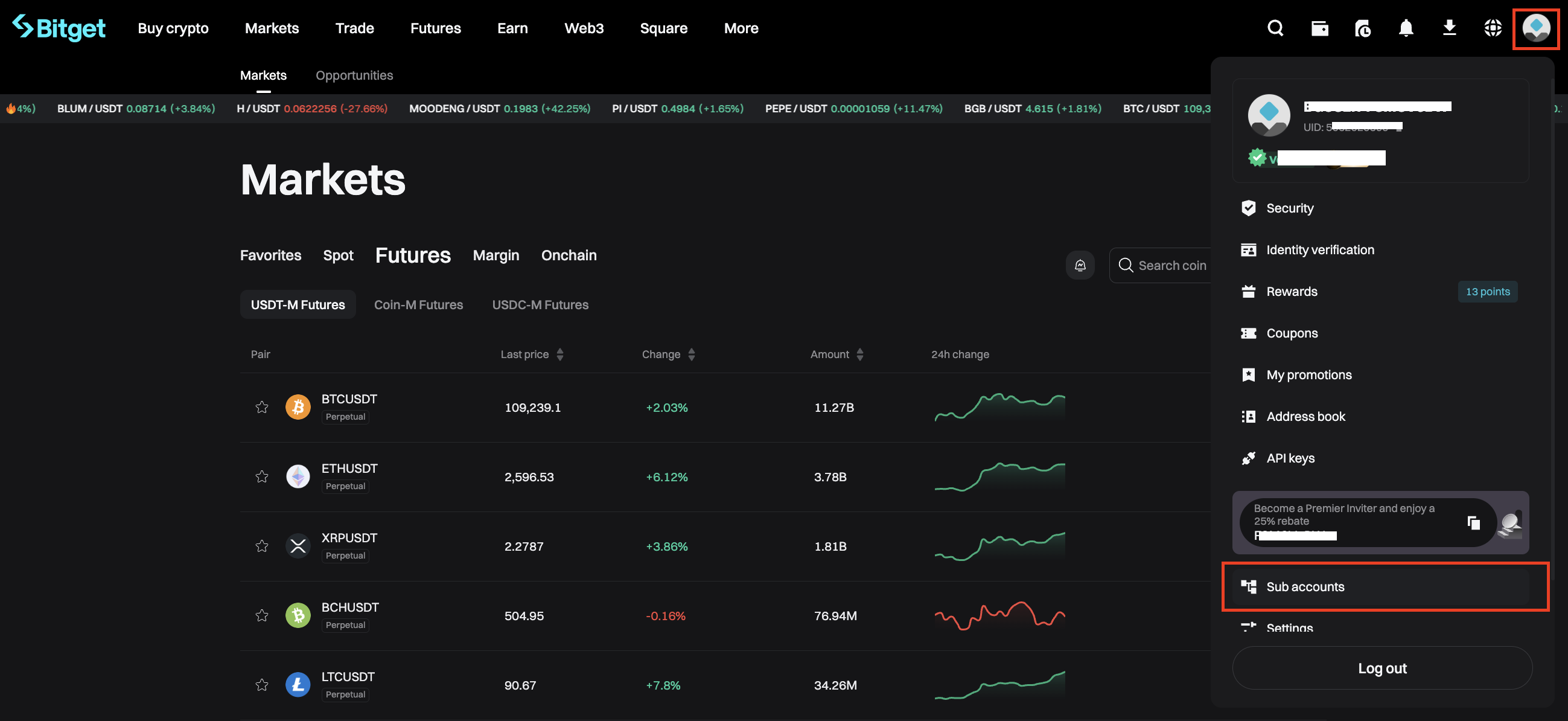
Task: Select the USDT-M Futures filter
Action: coord(298,305)
